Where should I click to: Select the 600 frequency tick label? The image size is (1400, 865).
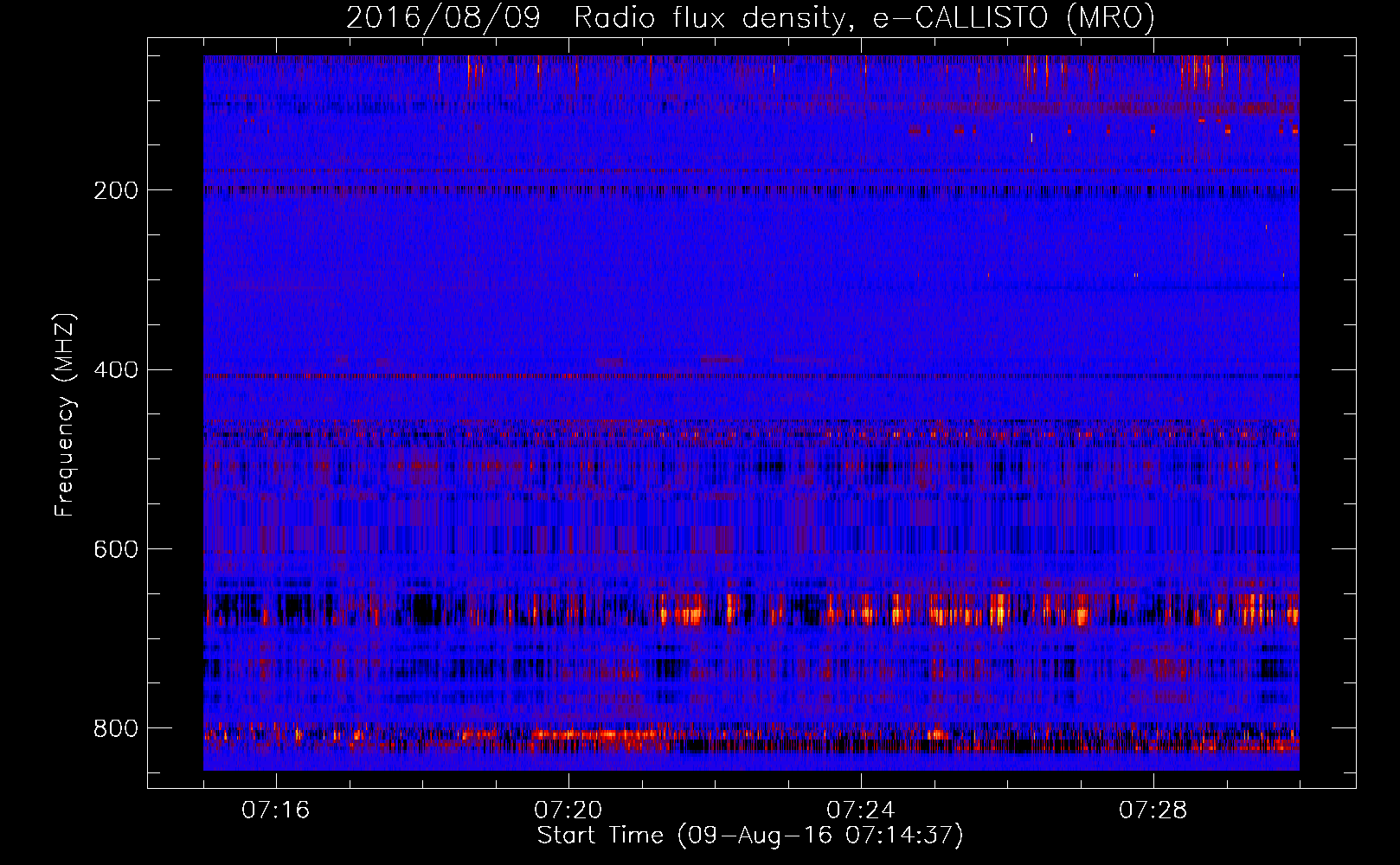coord(116,550)
